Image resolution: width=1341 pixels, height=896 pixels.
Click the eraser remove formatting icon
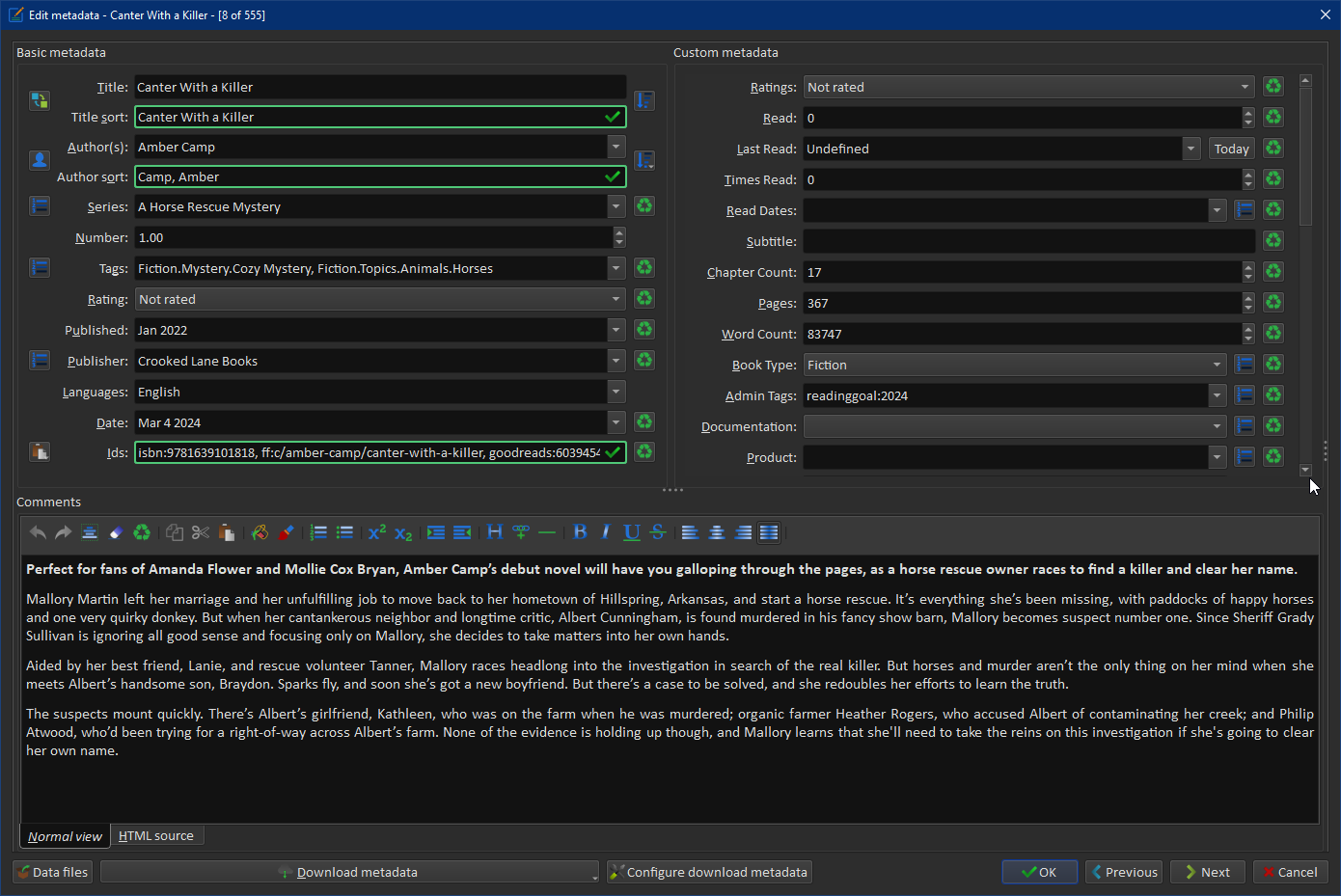tap(116, 532)
